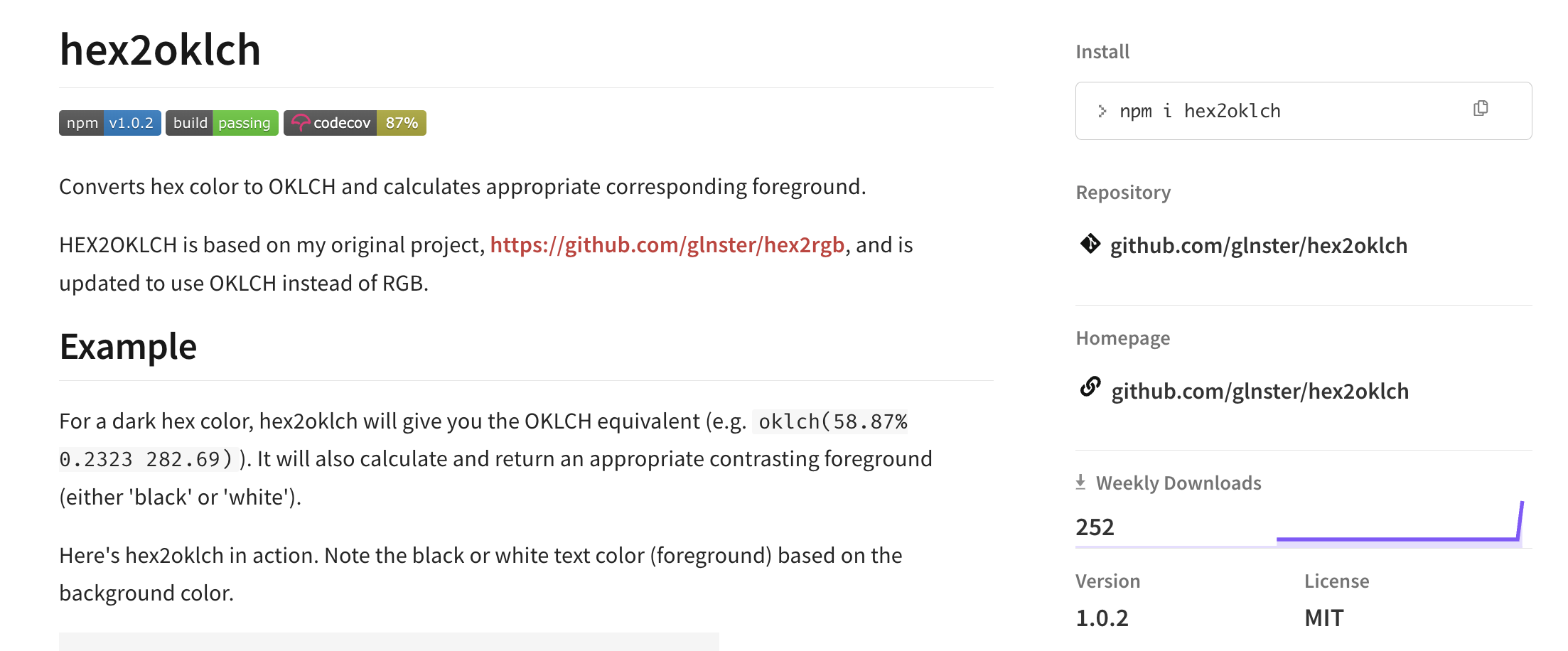1568x651 pixels.
Task: Click the version number 1.0.2
Action: tap(1102, 618)
